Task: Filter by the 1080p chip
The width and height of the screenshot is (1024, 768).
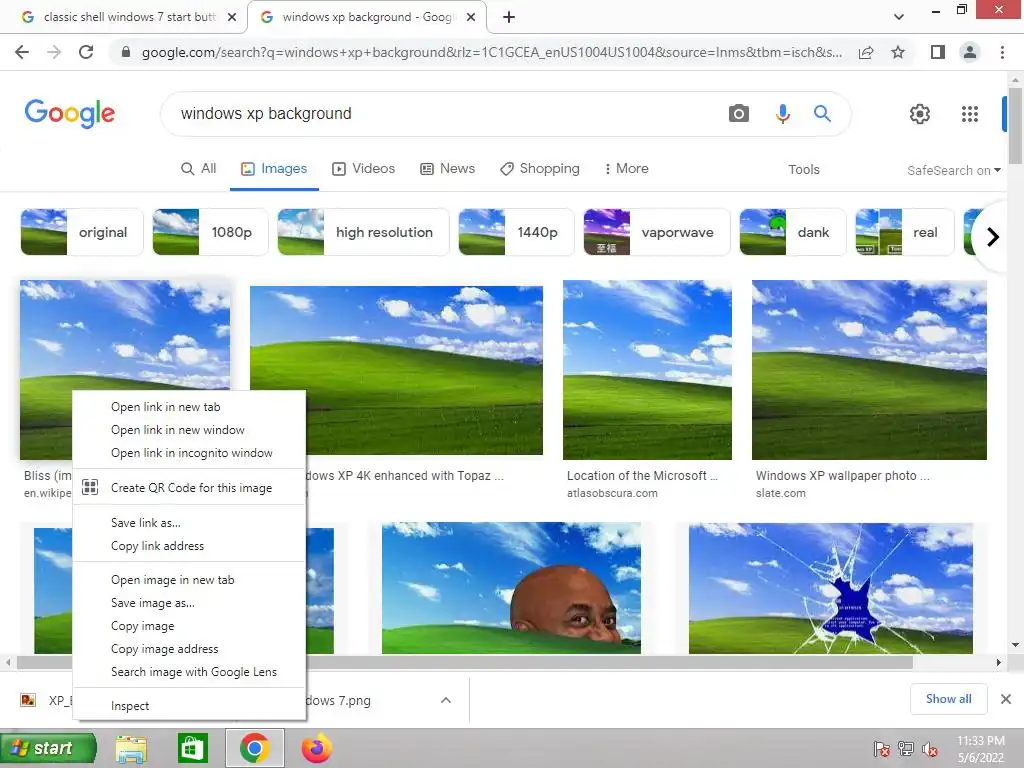Action: point(210,232)
